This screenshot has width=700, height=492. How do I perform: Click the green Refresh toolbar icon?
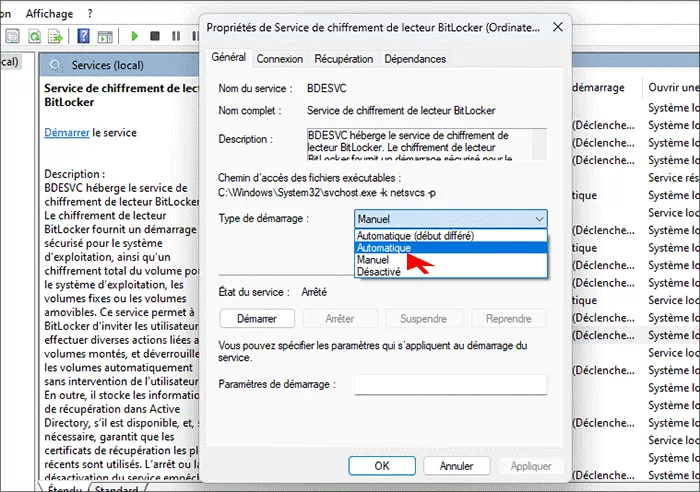(34, 36)
